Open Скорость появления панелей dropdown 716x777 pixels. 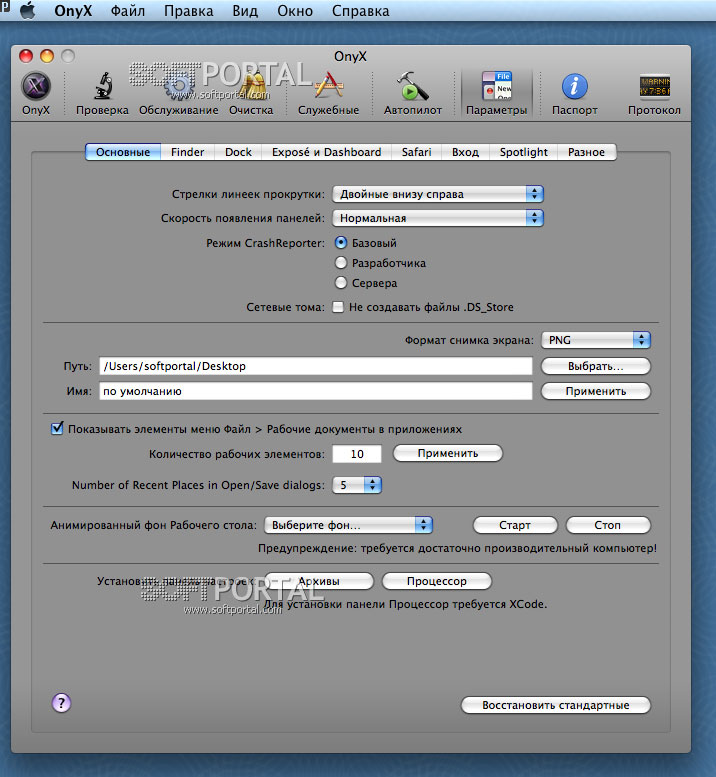(438, 218)
